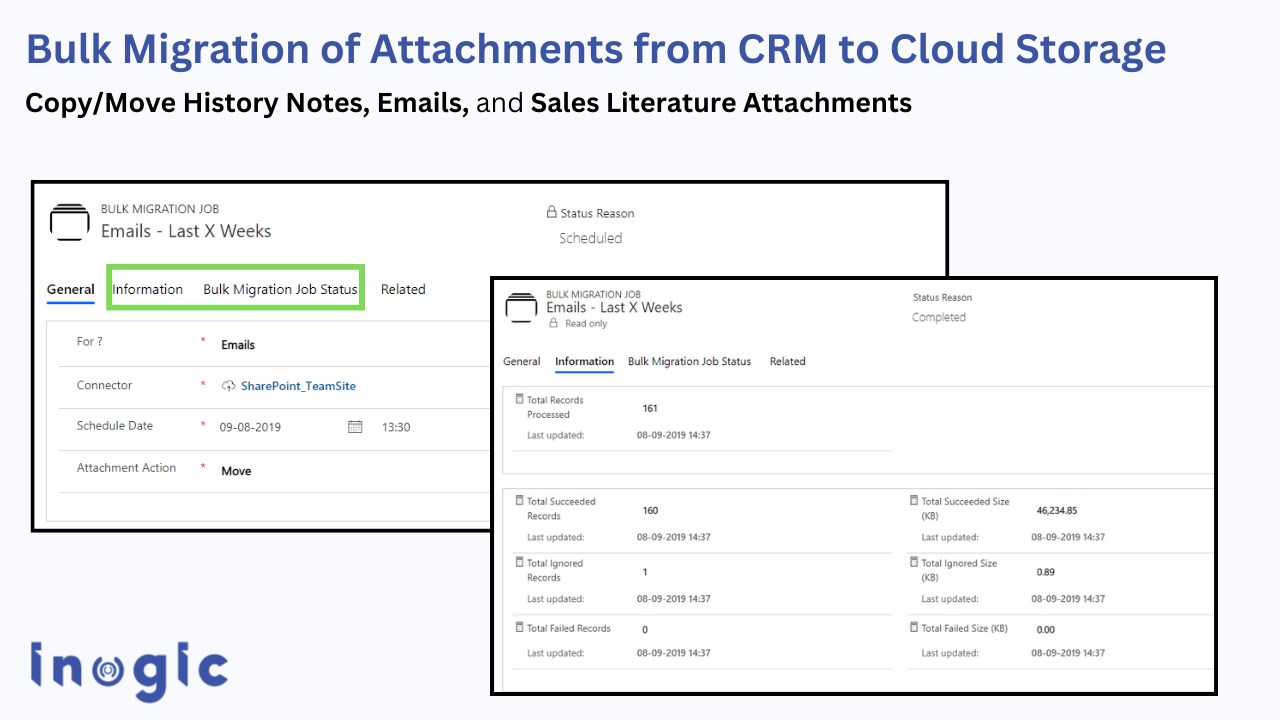Screen dimensions: 1280x720
Task: Click Last updated date under Total Failed Size
Action: click(x=1068, y=653)
